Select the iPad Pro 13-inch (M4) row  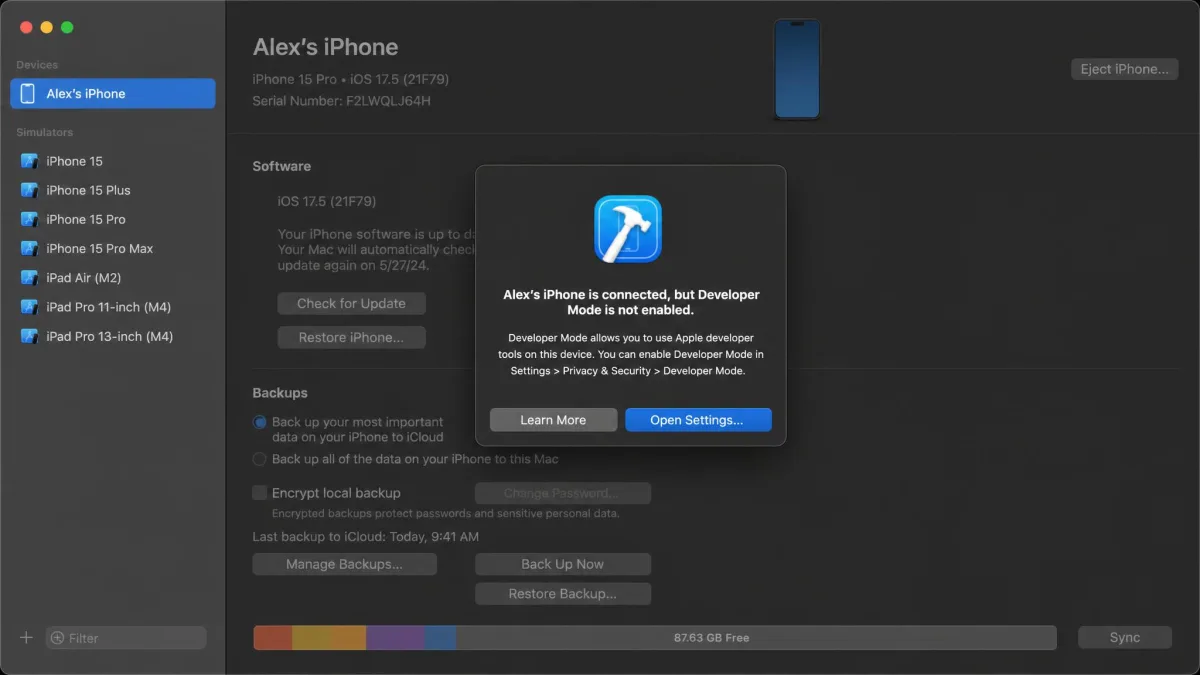pos(113,336)
